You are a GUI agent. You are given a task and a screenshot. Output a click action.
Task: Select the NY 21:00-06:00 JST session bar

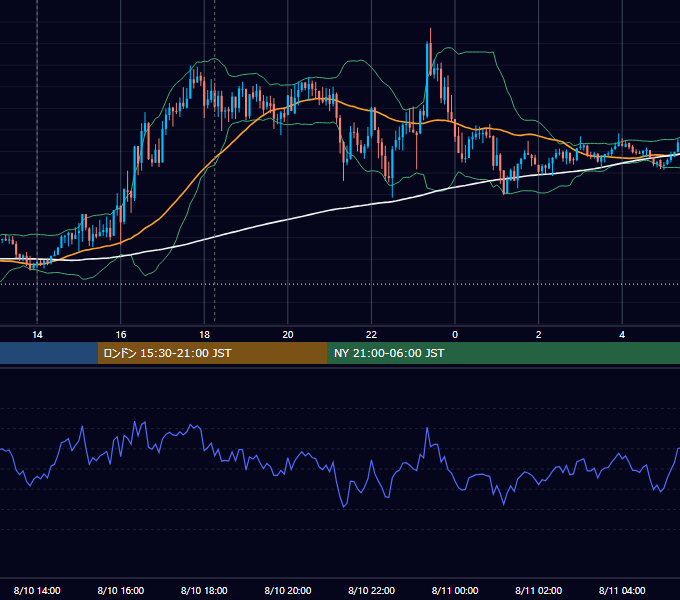pos(503,353)
